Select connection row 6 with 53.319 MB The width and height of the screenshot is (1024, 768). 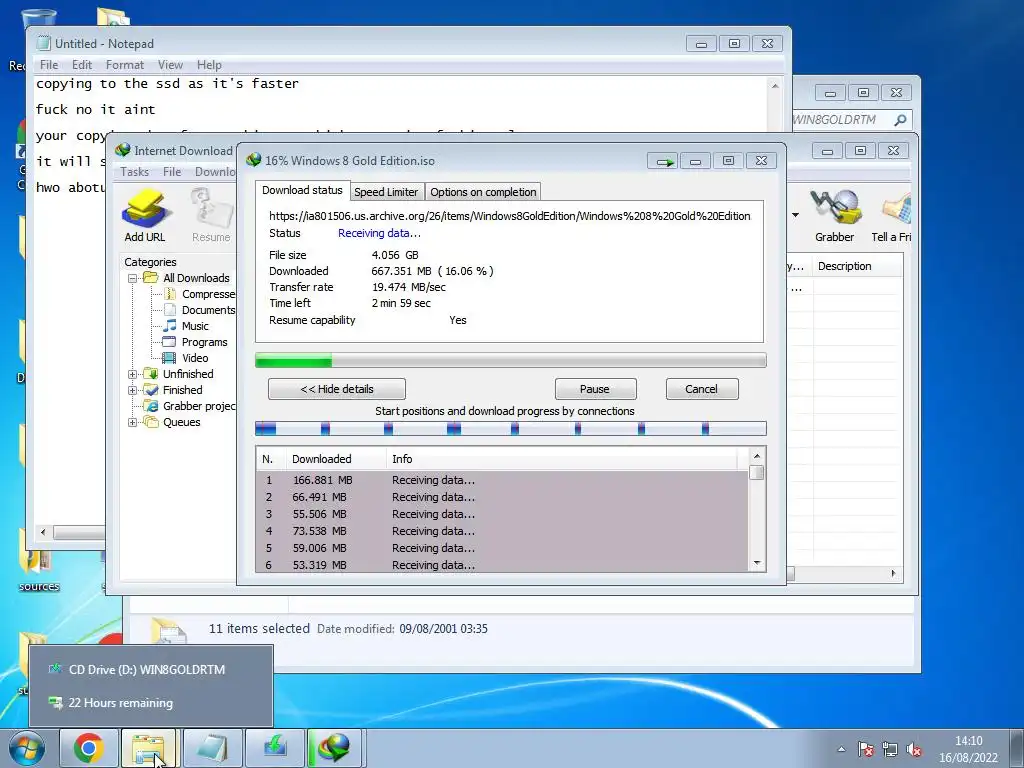502,565
